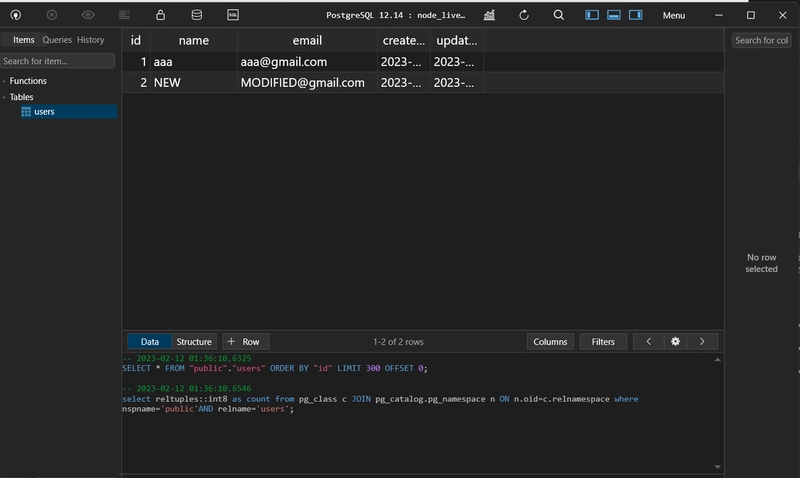The image size is (800, 478).
Task: Switch to the History tab
Action: [91, 39]
